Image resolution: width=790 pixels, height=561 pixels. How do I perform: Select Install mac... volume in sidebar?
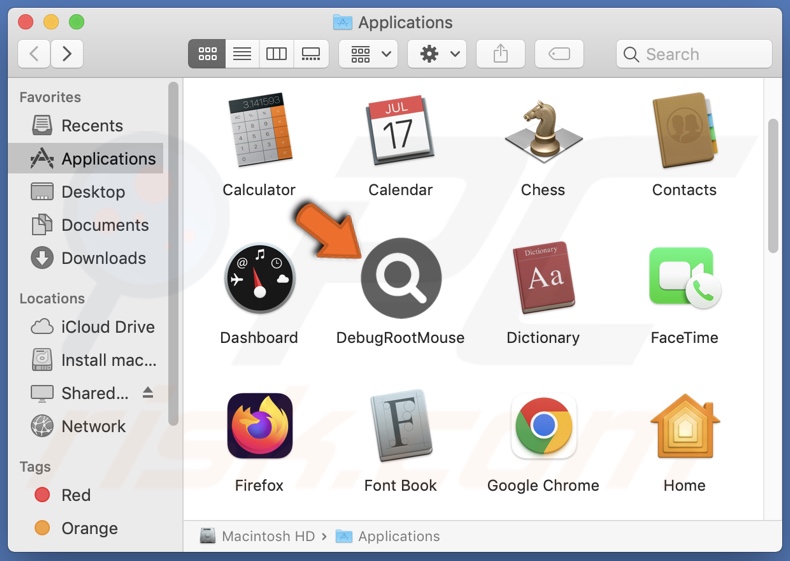coord(86,360)
